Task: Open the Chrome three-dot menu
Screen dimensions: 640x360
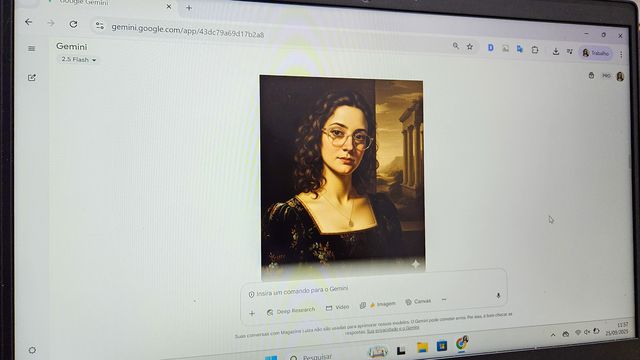Action: point(621,54)
